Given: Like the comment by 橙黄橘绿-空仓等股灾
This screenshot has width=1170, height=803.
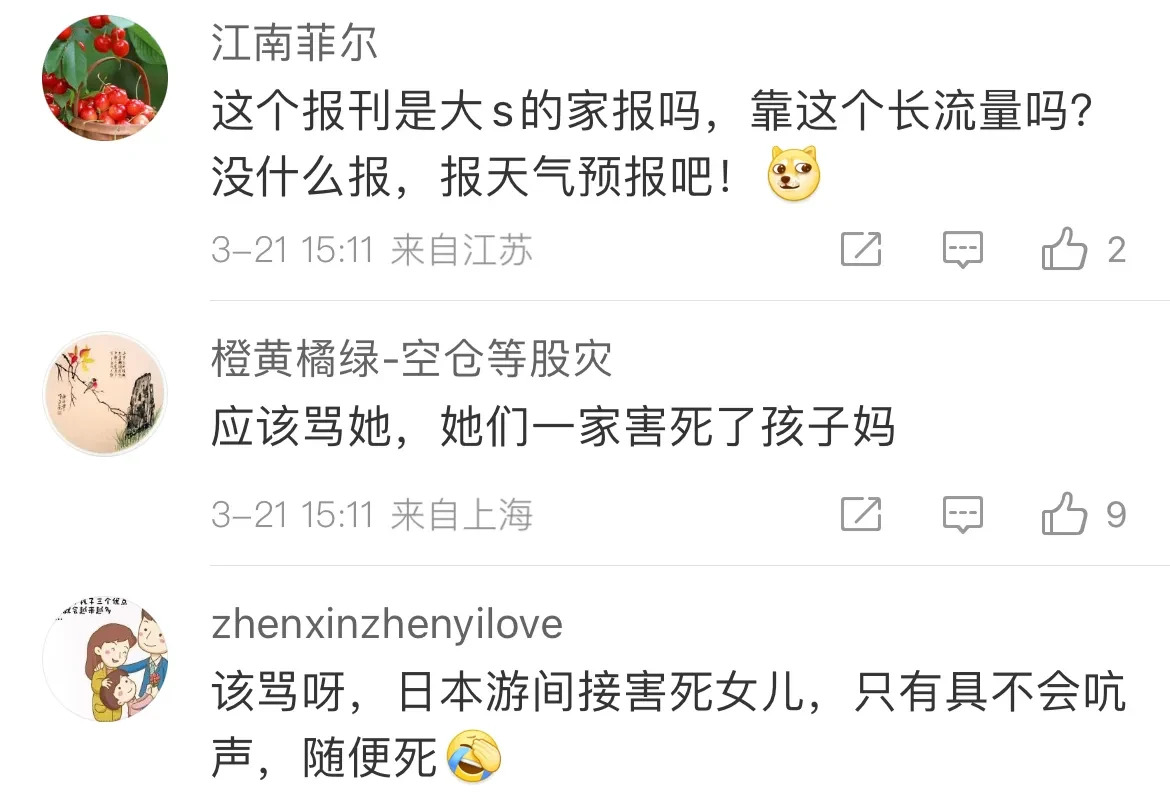Looking at the screenshot, I should coord(1064,513).
